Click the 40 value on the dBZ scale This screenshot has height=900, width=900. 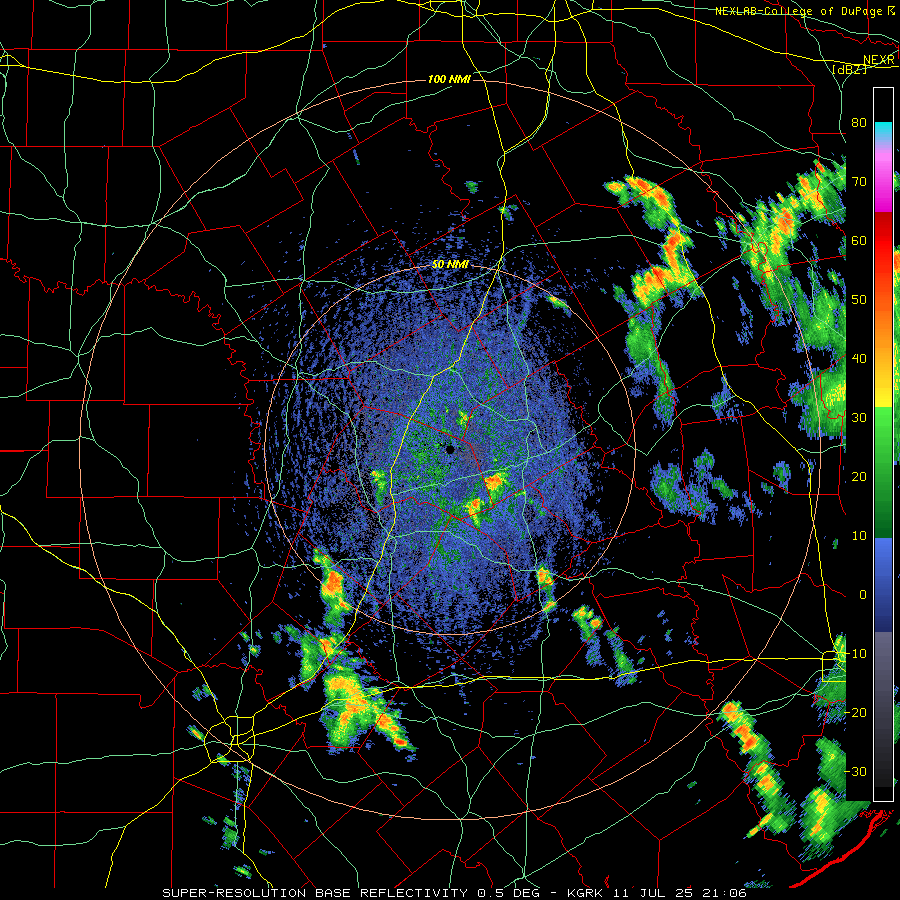859,359
